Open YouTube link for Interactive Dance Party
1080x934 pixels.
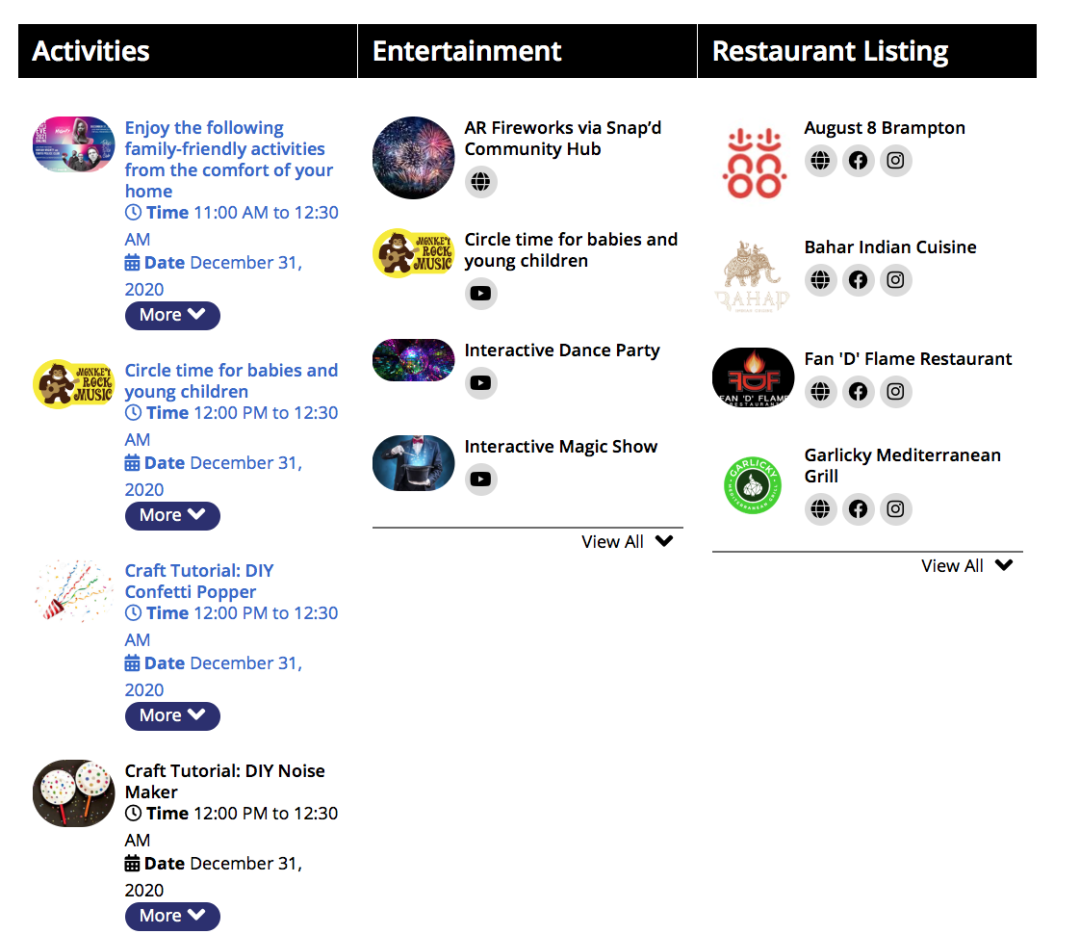(481, 383)
